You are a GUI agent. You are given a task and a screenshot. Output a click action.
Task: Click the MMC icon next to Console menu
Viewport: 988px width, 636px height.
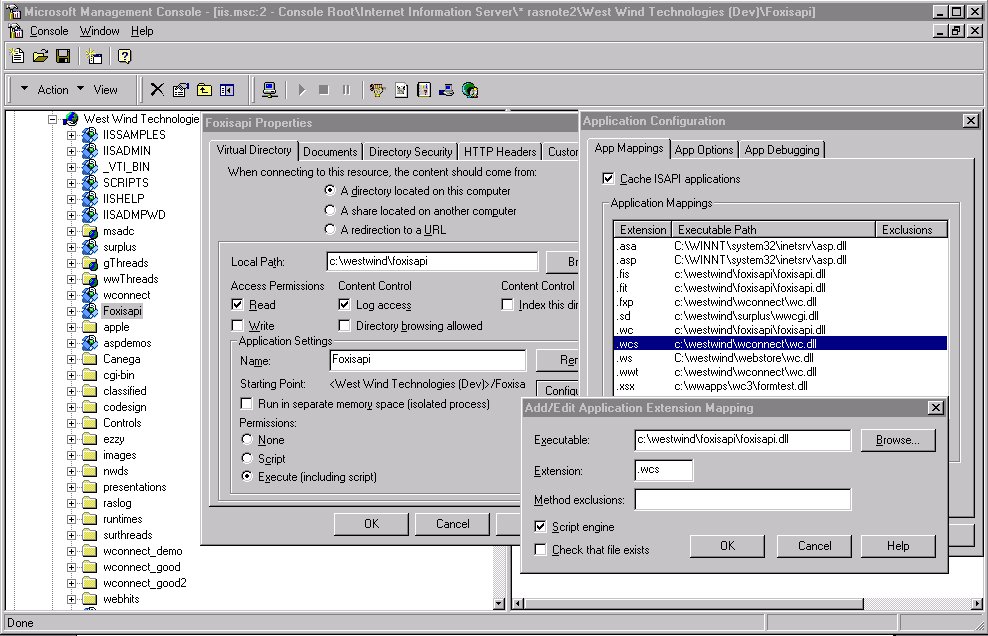(16, 31)
